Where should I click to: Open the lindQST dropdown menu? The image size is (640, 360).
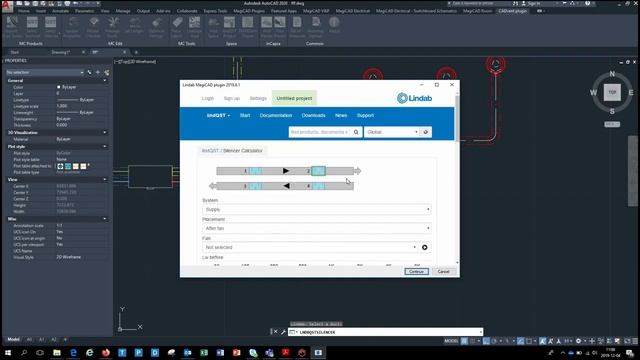point(218,116)
